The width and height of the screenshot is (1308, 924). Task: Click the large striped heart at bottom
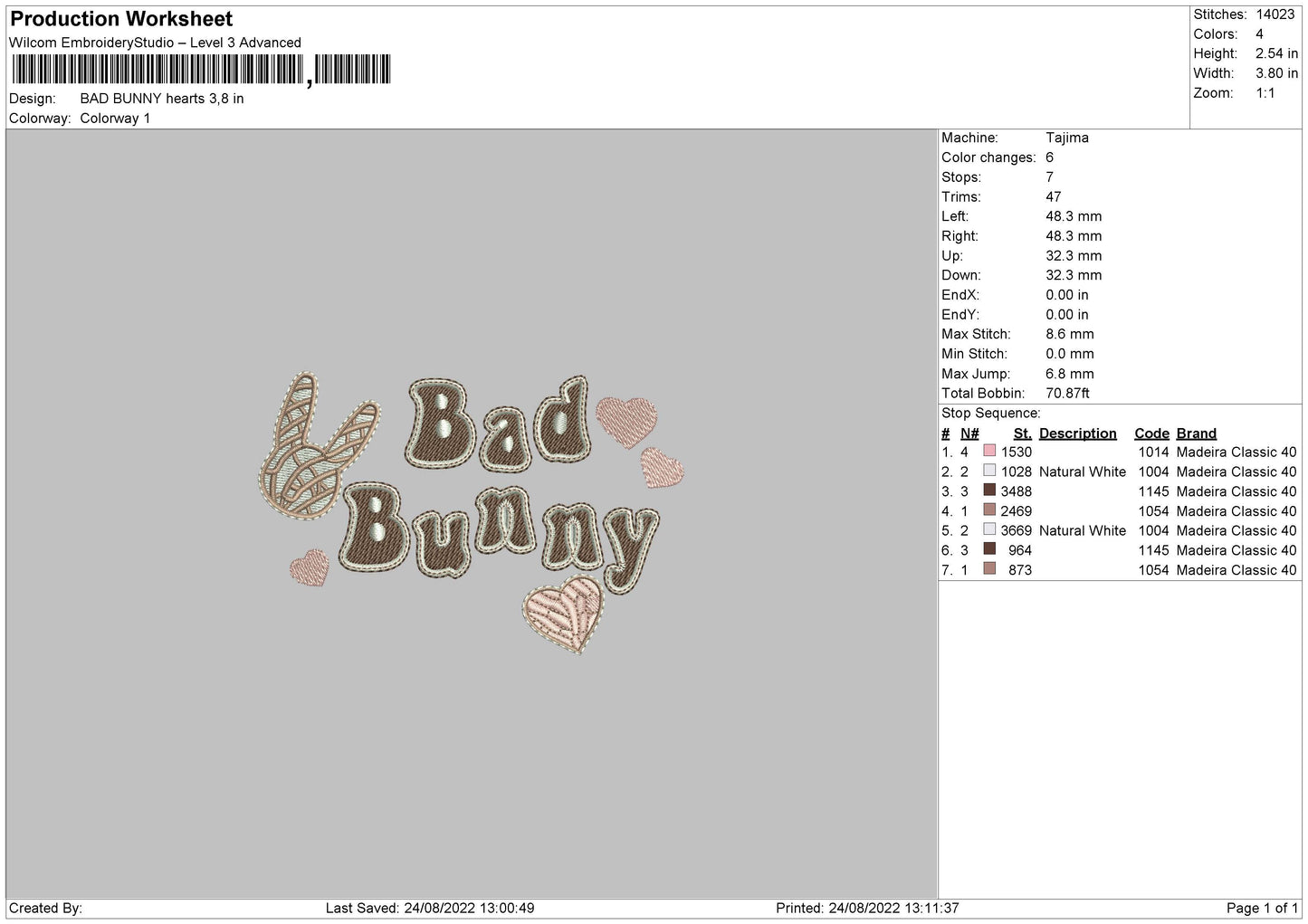[x=563, y=613]
